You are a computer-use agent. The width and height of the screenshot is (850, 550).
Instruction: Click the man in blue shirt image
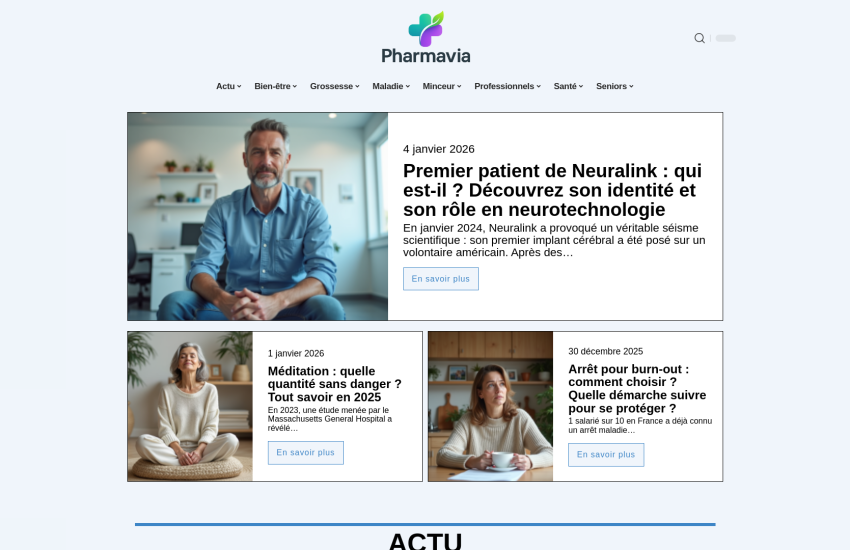pos(258,216)
